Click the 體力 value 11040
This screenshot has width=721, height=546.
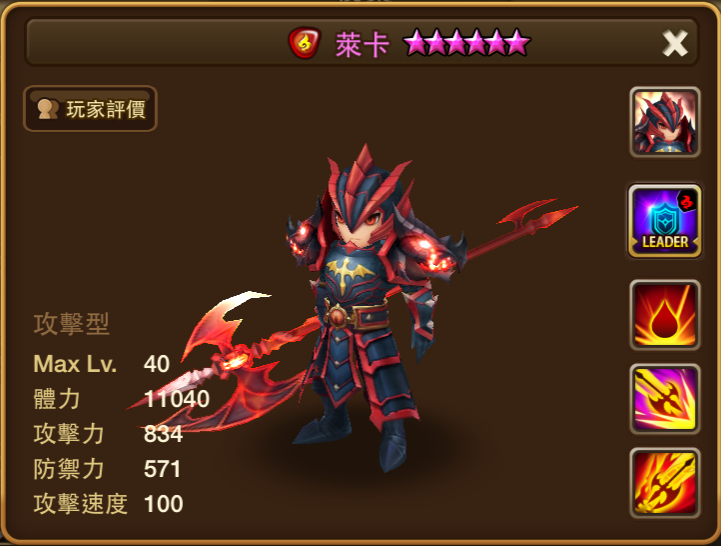tap(177, 399)
